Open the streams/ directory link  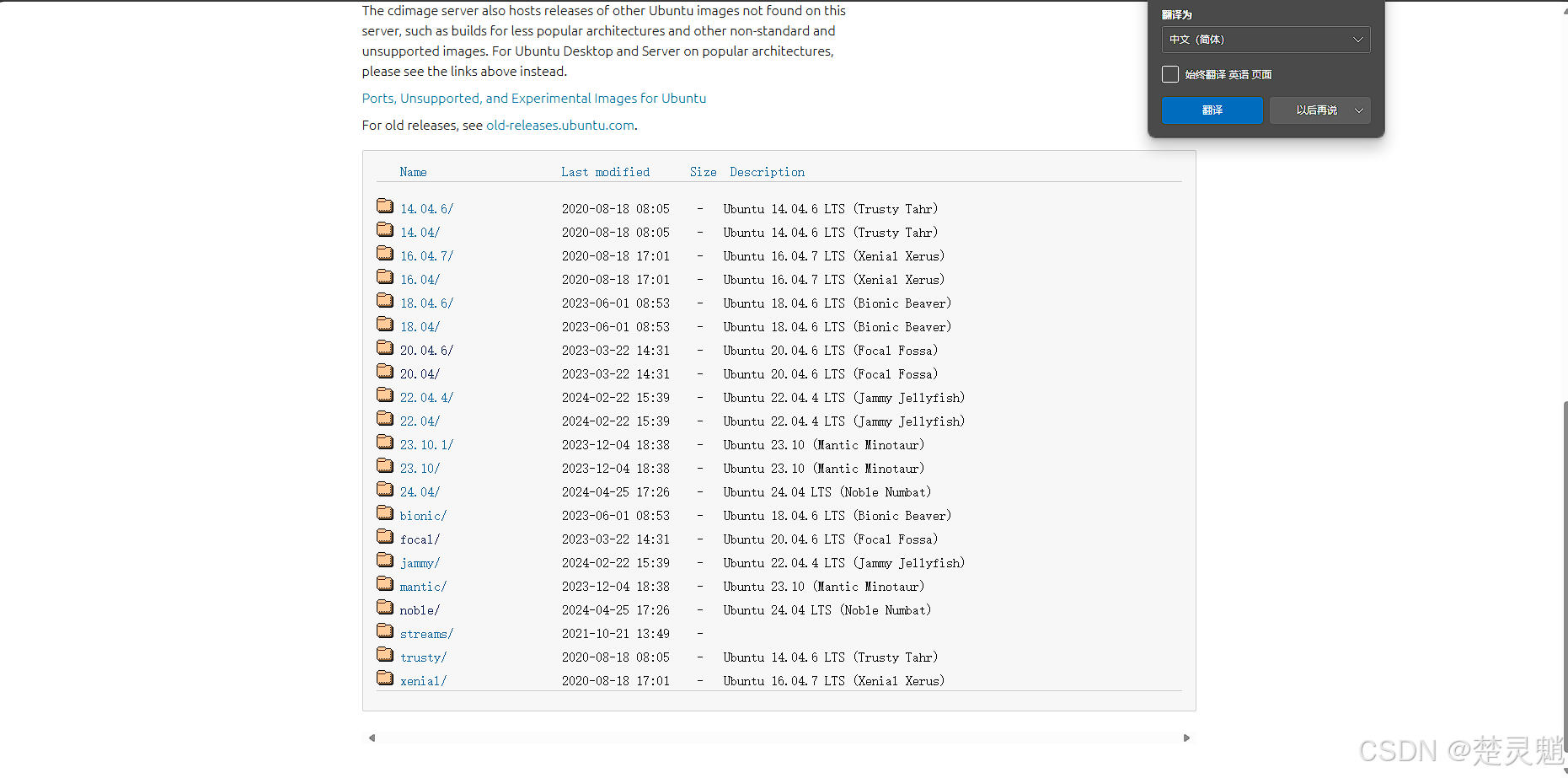426,634
